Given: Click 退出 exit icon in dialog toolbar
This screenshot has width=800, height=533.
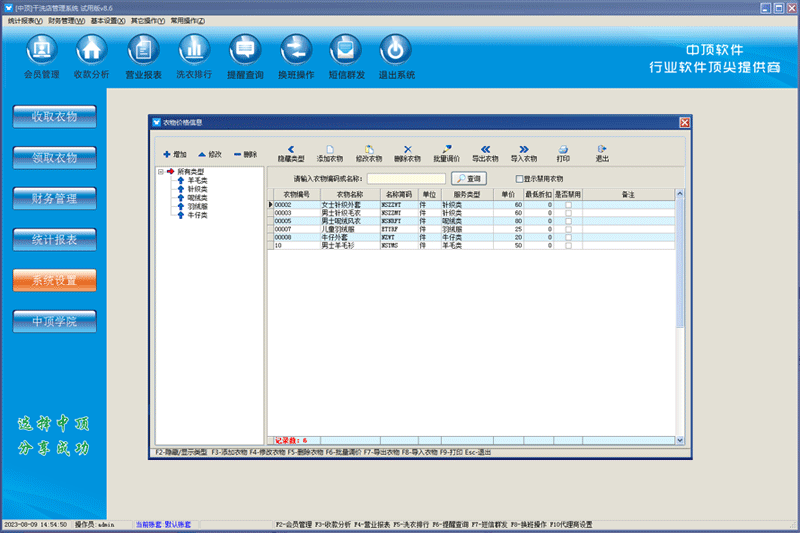Looking at the screenshot, I should [602, 149].
